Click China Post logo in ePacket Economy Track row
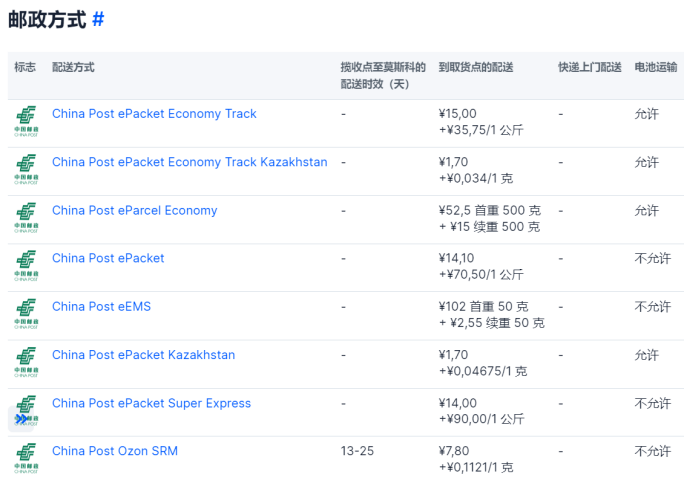Viewport: 684px width, 484px height. pyautogui.click(x=26, y=121)
